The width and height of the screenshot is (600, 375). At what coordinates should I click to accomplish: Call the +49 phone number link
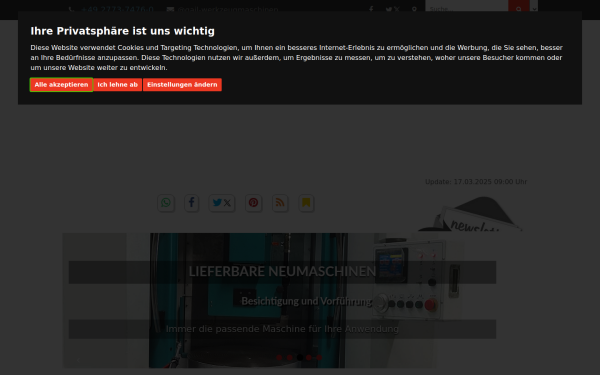coord(117,9)
